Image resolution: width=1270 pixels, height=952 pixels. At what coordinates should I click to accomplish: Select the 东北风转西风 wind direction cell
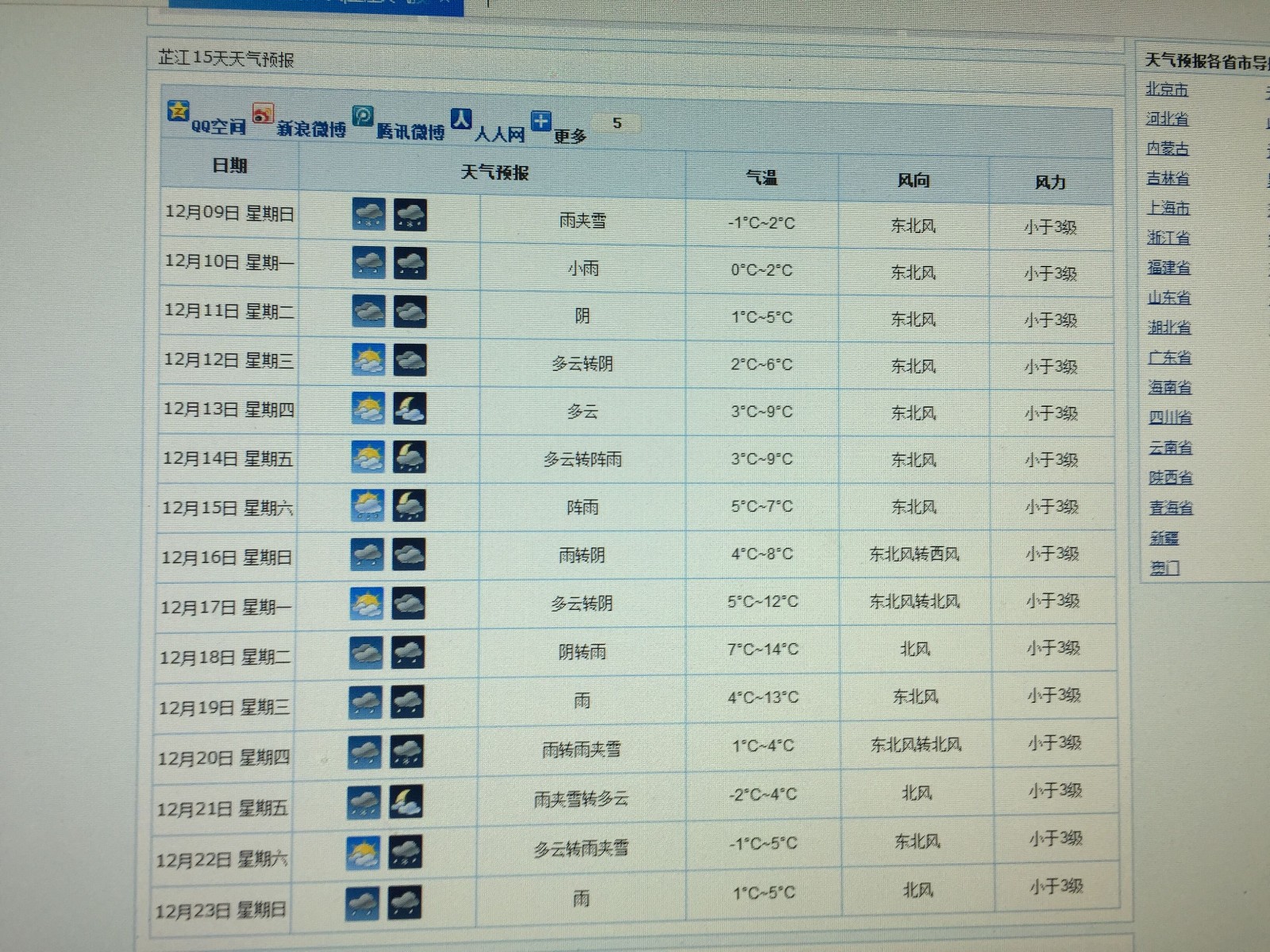(x=914, y=554)
